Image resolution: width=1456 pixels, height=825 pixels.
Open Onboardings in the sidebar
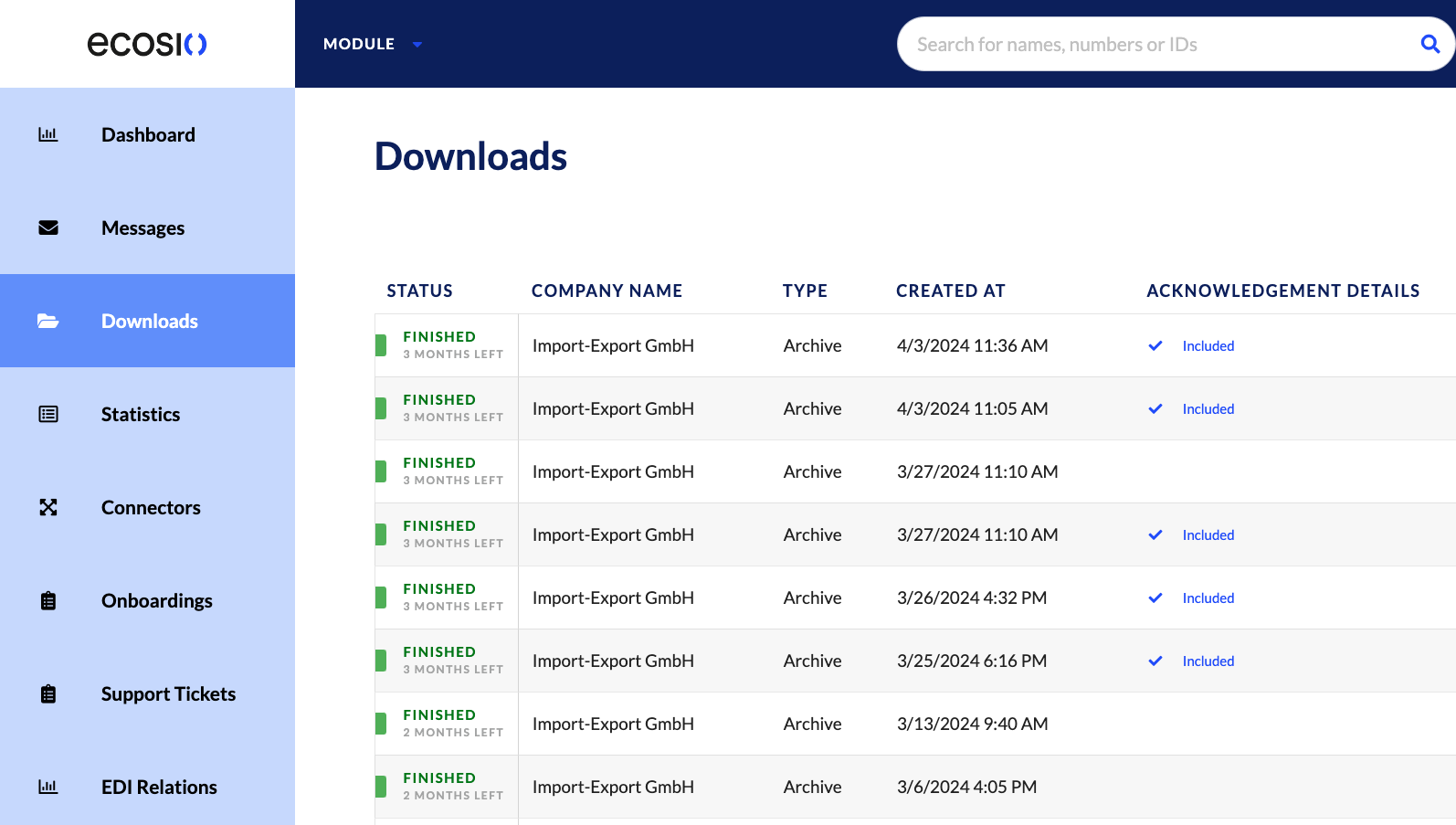point(147,600)
